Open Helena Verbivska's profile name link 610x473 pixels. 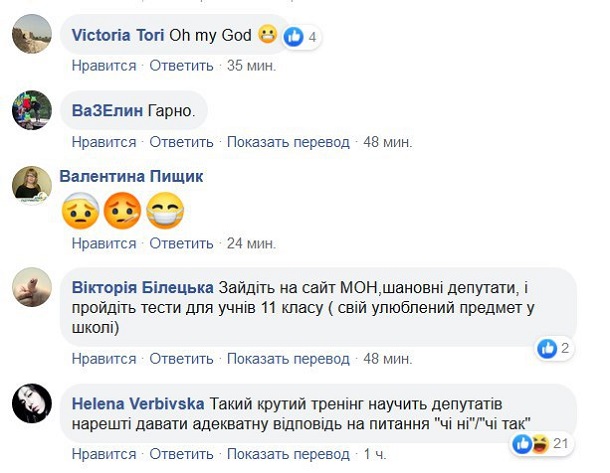(x=137, y=403)
